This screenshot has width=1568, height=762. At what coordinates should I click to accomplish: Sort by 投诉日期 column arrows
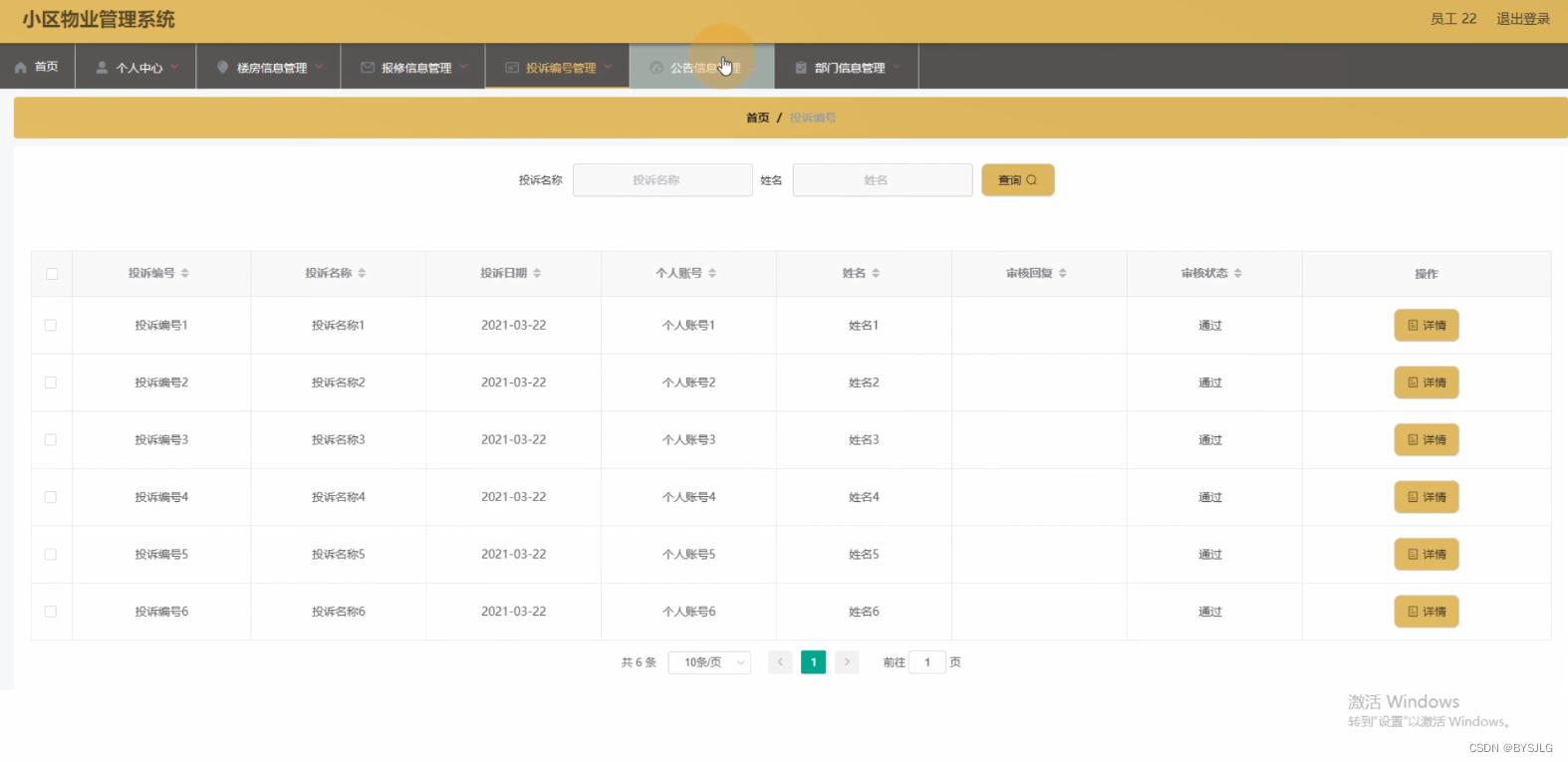537,273
